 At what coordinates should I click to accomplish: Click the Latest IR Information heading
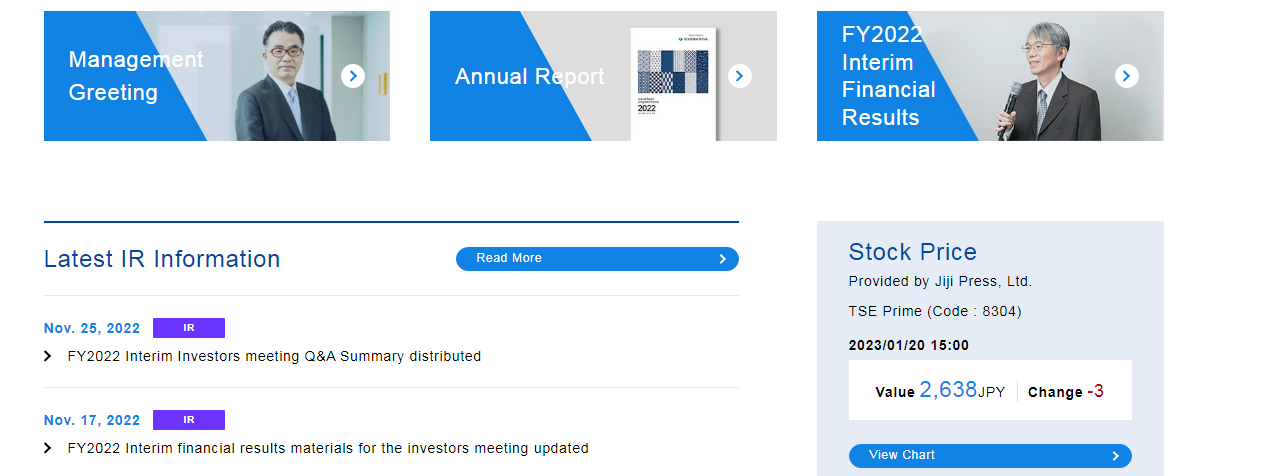pyautogui.click(x=162, y=259)
